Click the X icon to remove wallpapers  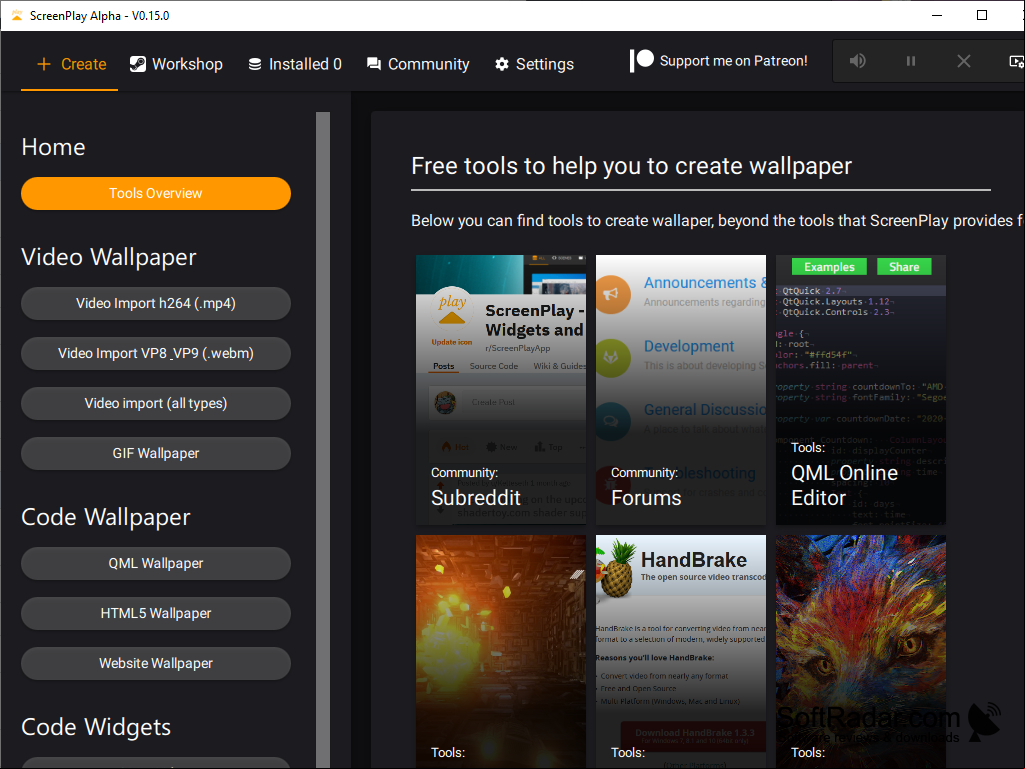tap(964, 61)
